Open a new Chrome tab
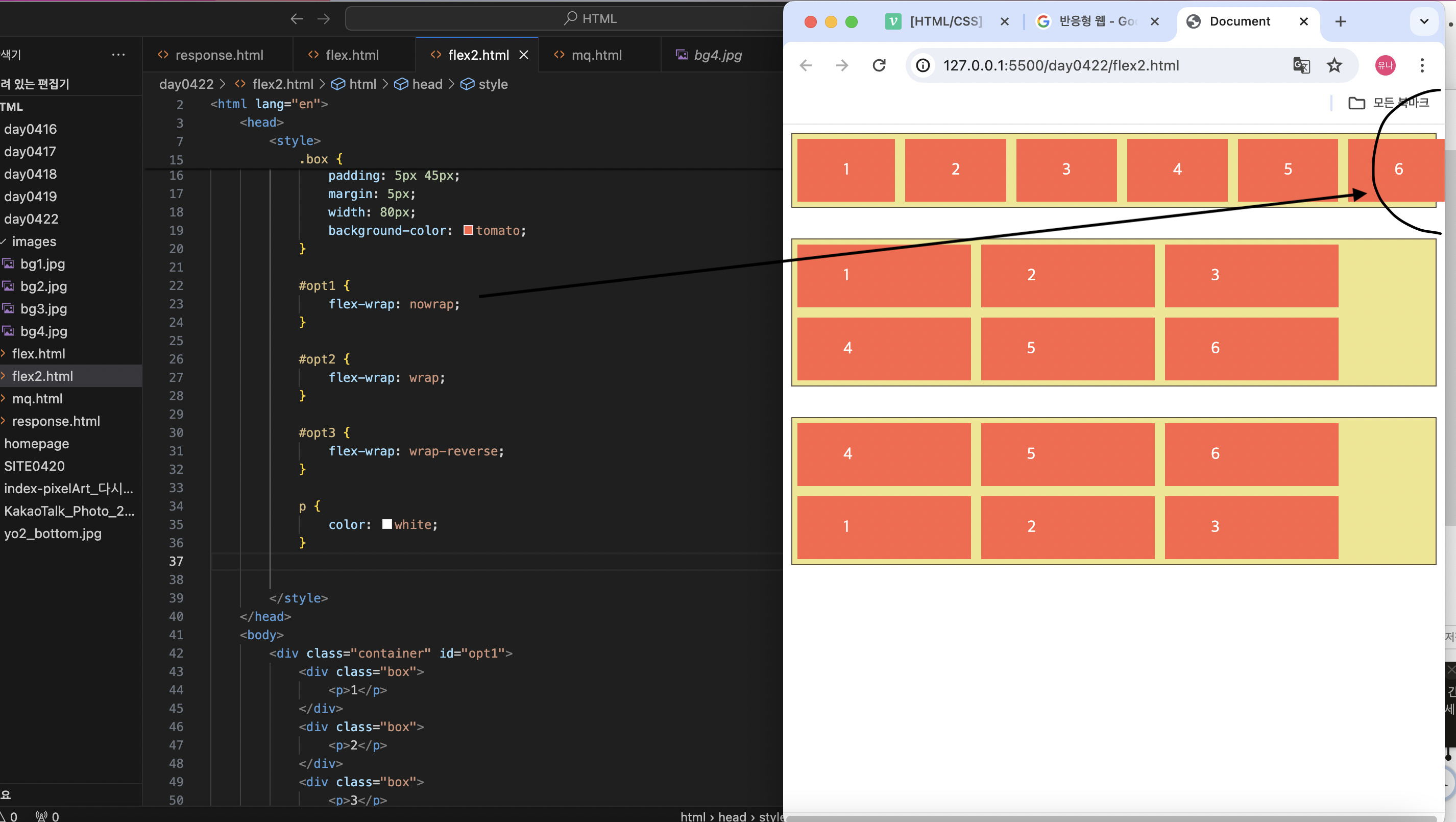The image size is (1456, 822). [x=1340, y=21]
